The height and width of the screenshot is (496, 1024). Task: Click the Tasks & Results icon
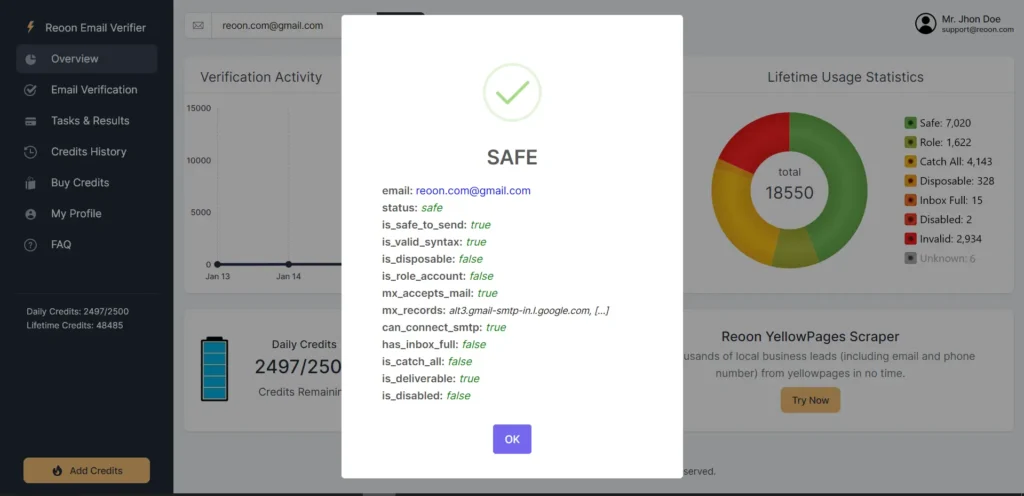31,121
